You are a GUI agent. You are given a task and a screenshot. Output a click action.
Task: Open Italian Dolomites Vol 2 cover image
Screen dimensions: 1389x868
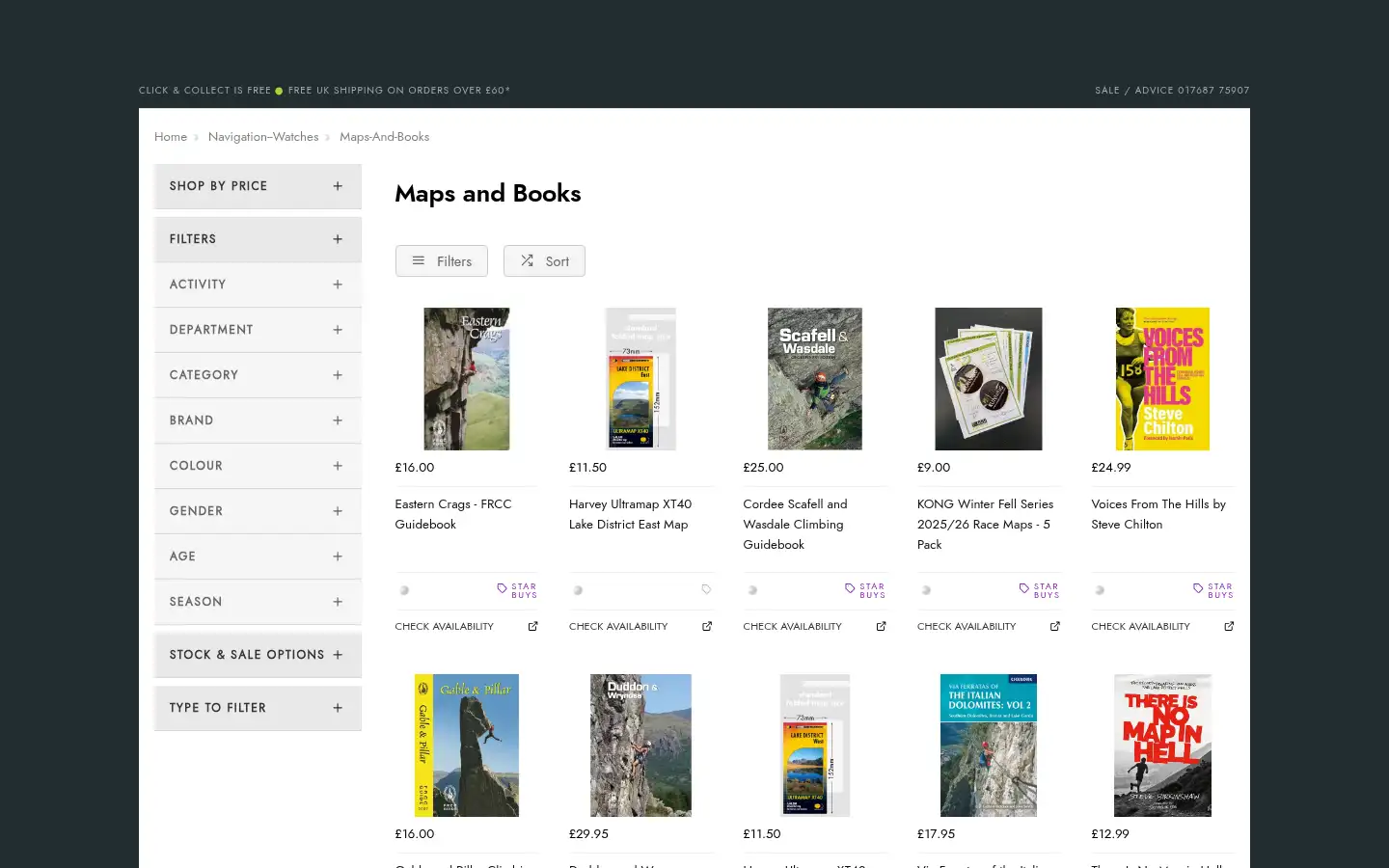point(989,746)
